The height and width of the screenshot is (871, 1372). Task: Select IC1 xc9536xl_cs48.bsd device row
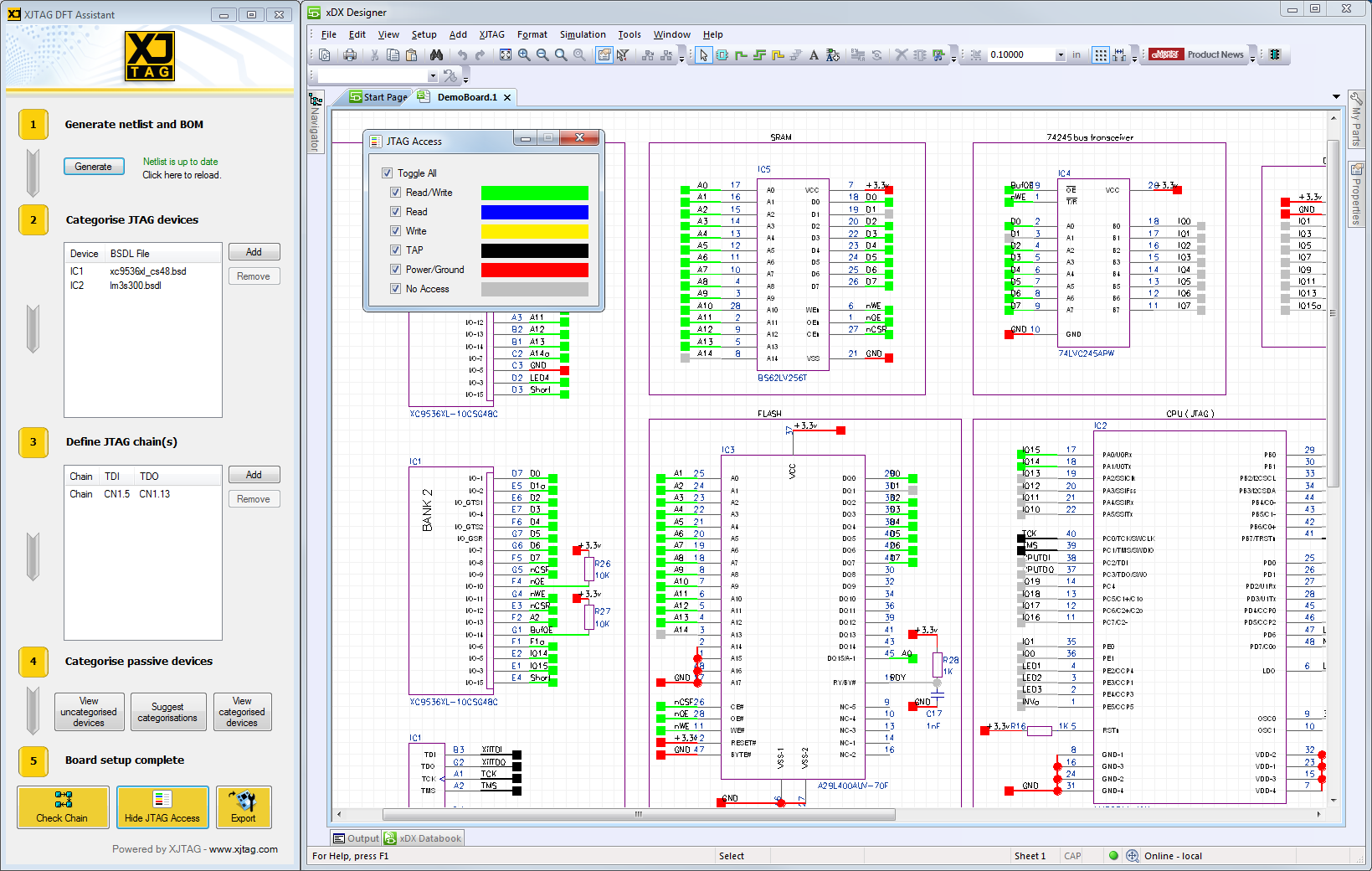point(143,271)
